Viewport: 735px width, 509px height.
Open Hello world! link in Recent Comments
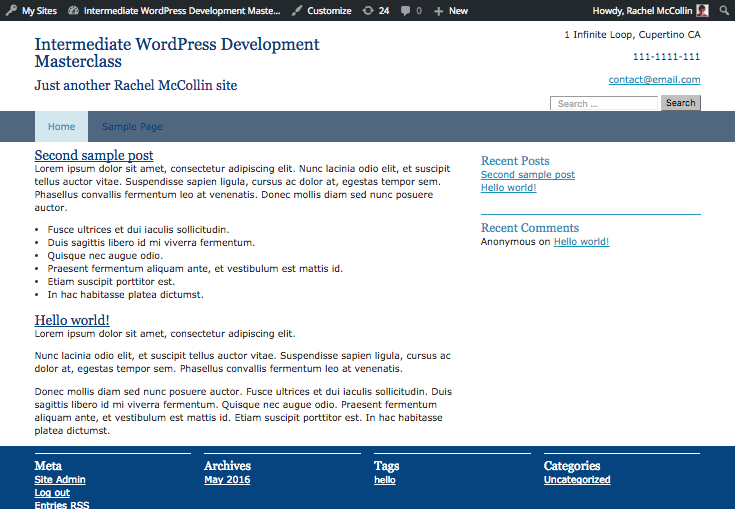click(581, 241)
